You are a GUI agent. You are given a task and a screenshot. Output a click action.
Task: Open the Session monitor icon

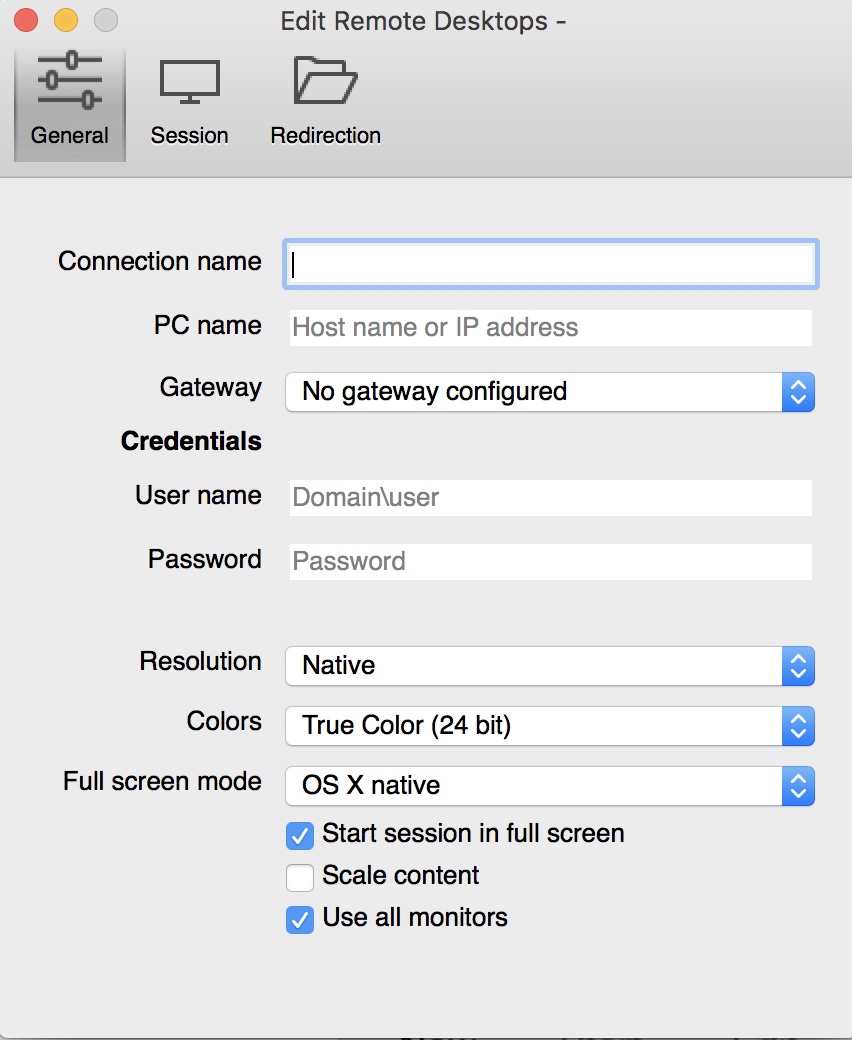pyautogui.click(x=190, y=82)
